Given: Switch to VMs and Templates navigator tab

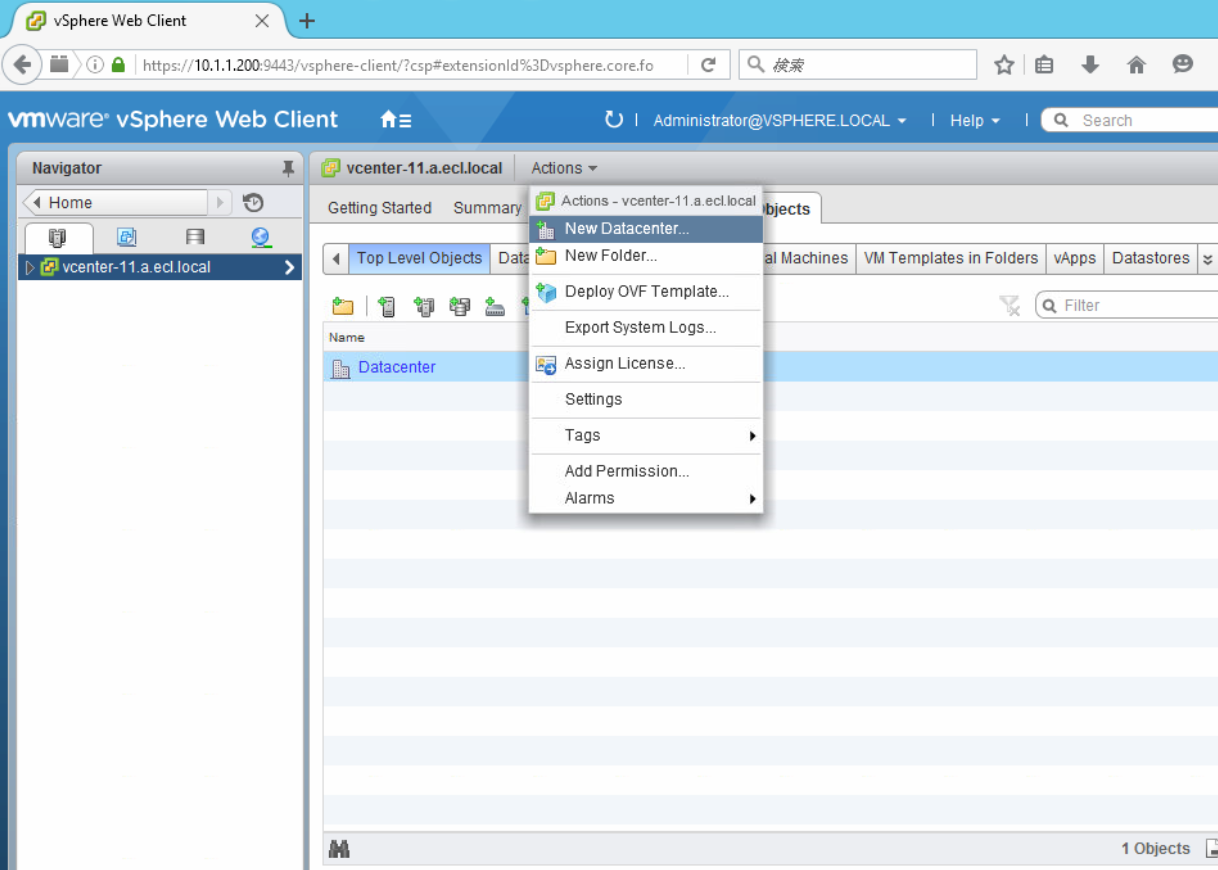Looking at the screenshot, I should coord(127,237).
